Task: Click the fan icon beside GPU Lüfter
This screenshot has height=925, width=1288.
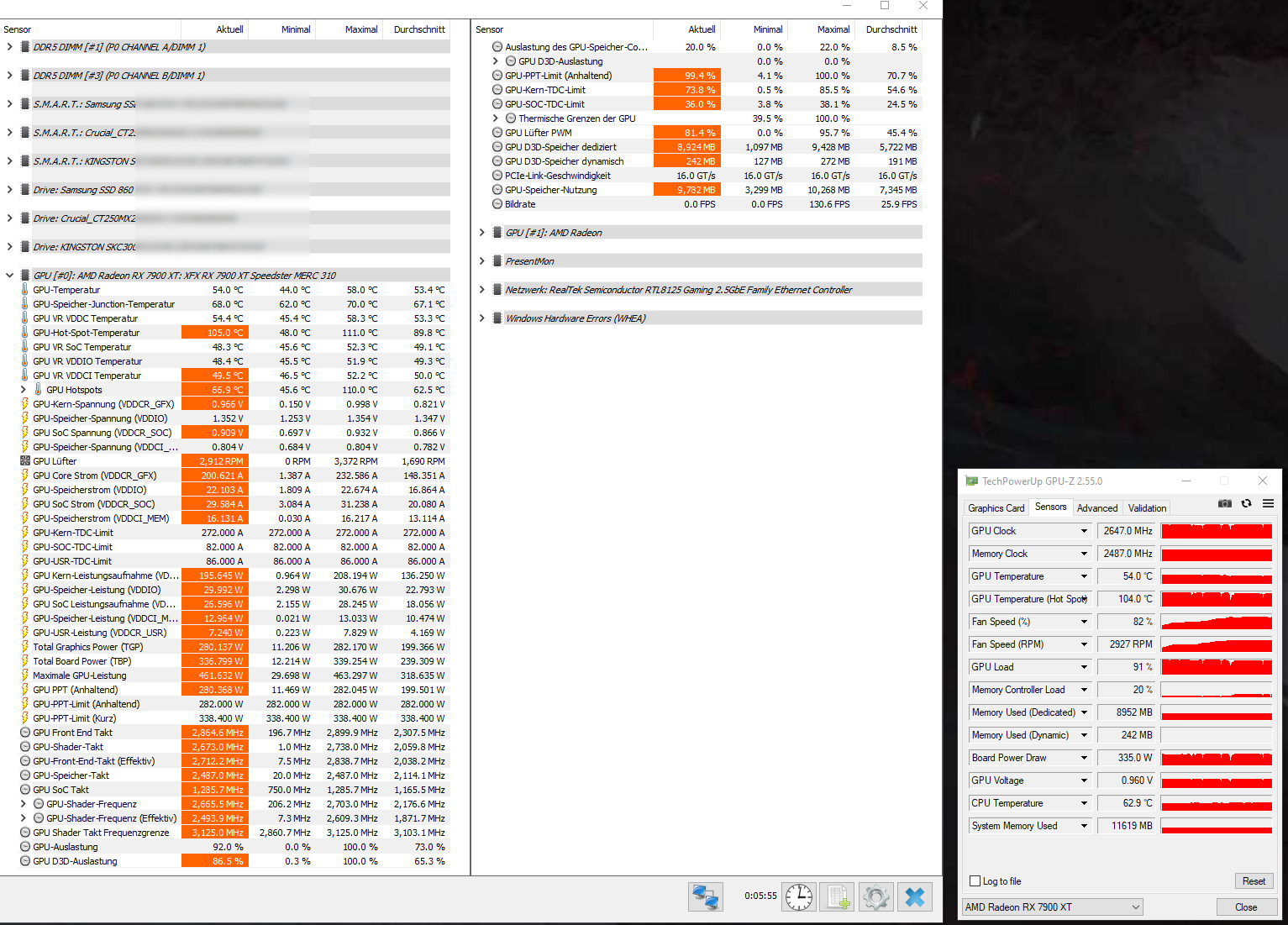Action: click(x=25, y=461)
